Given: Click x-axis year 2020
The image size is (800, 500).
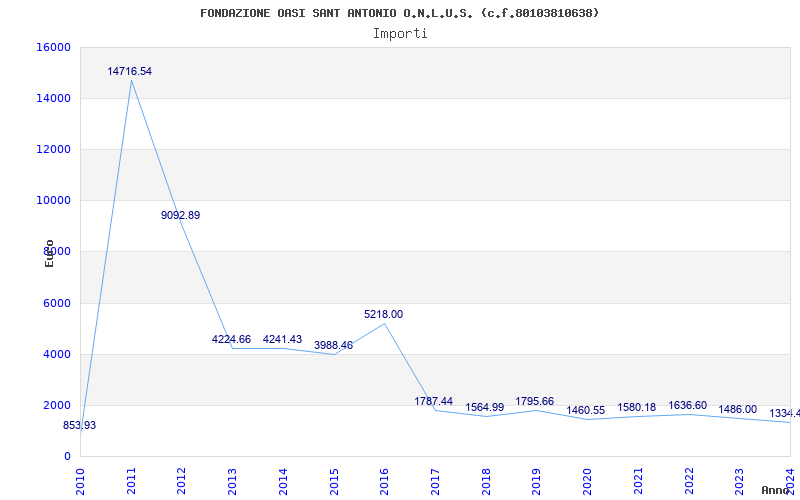Looking at the screenshot, I should (587, 481).
